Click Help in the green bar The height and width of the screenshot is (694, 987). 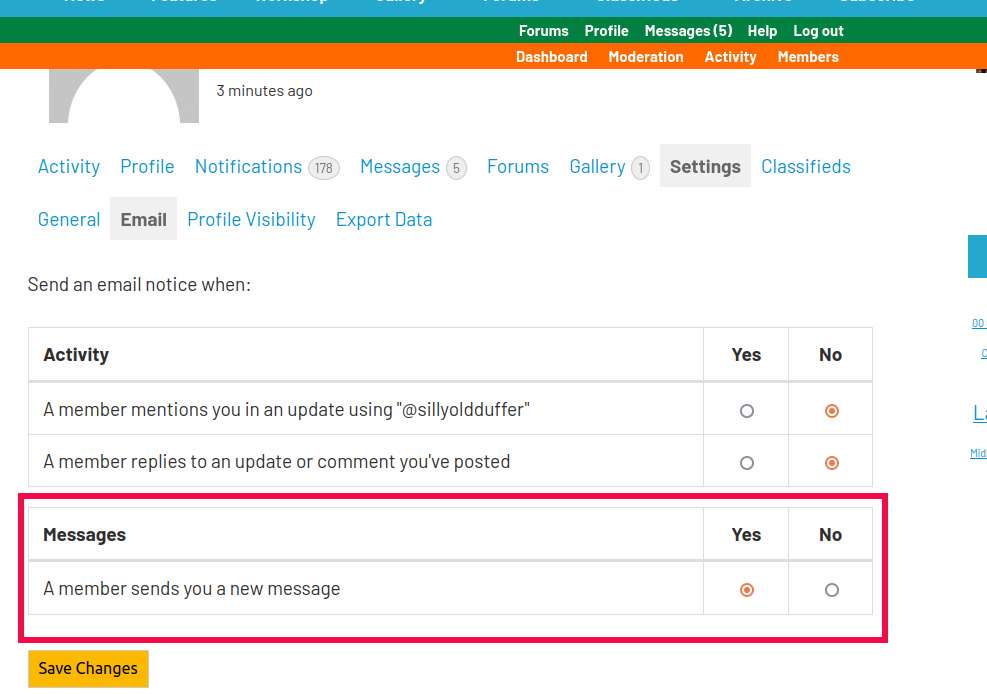point(762,31)
